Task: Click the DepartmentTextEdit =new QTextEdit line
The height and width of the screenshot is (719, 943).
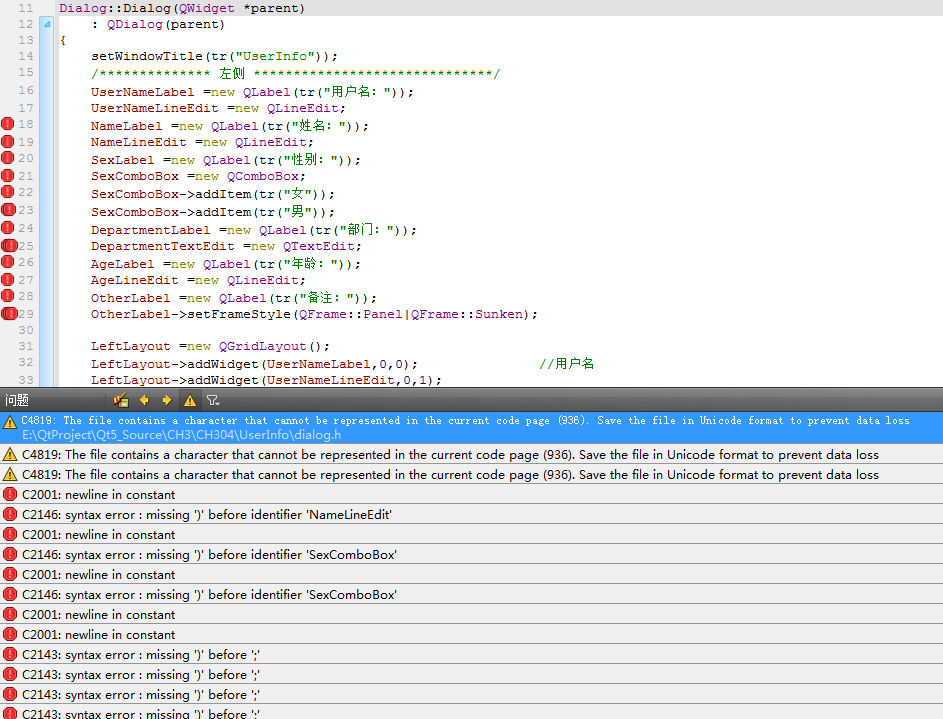Action: coord(226,246)
